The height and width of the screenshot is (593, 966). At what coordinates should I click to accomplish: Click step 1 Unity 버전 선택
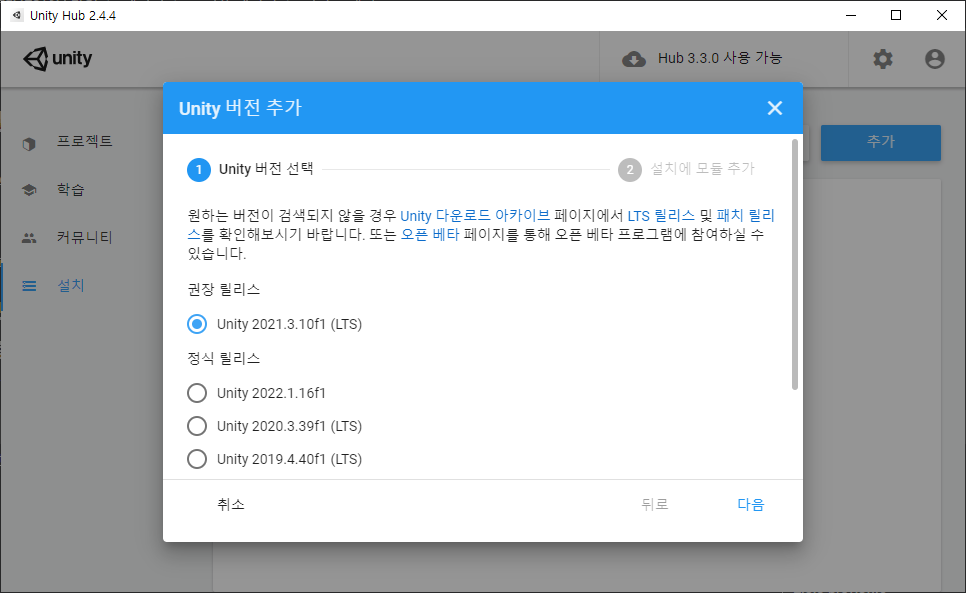(250, 169)
